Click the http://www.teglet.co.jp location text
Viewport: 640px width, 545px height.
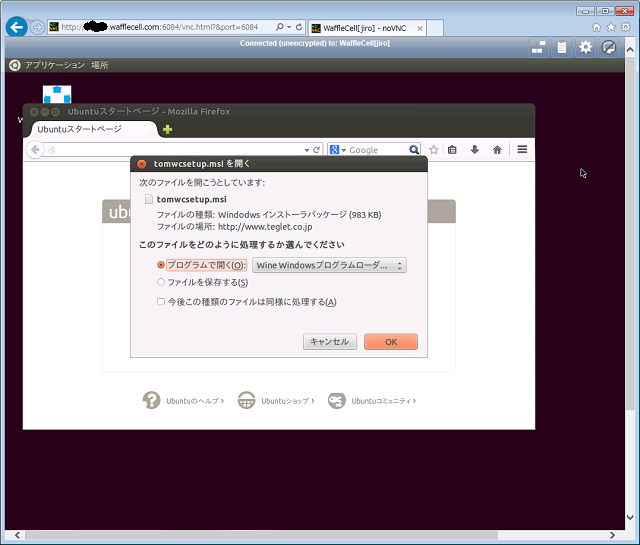coord(265,227)
